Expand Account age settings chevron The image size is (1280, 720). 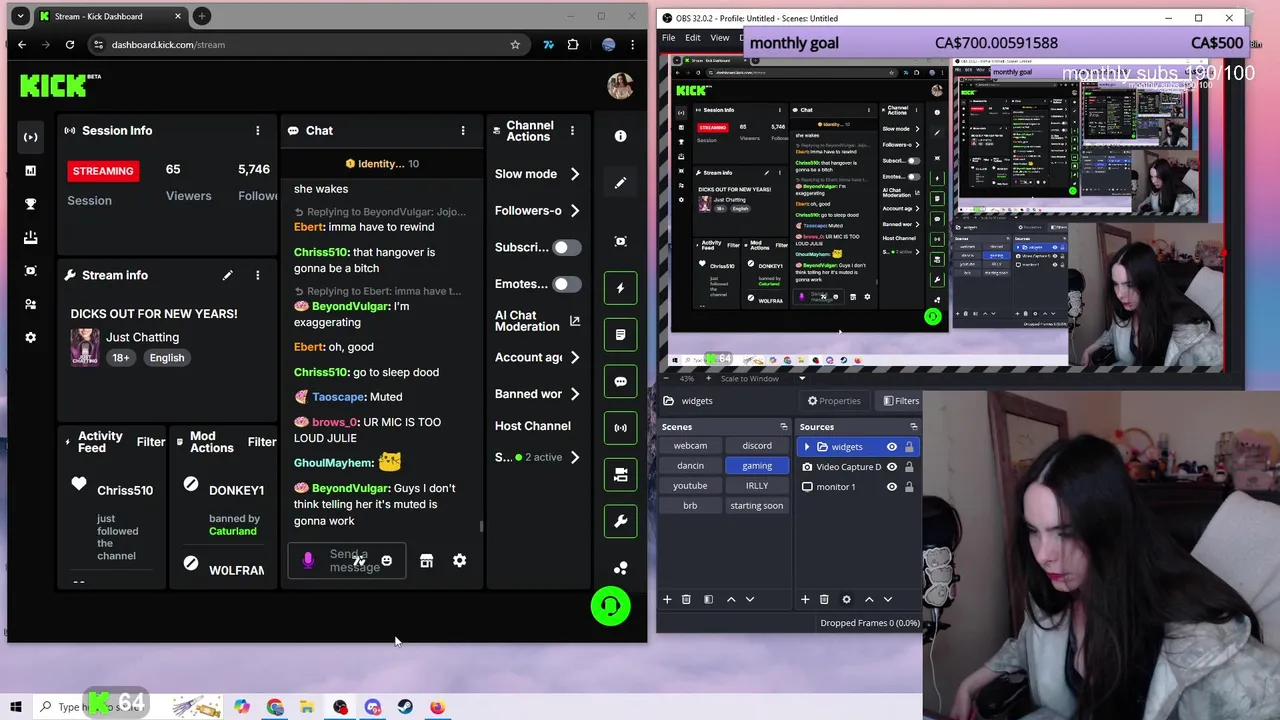coord(574,357)
